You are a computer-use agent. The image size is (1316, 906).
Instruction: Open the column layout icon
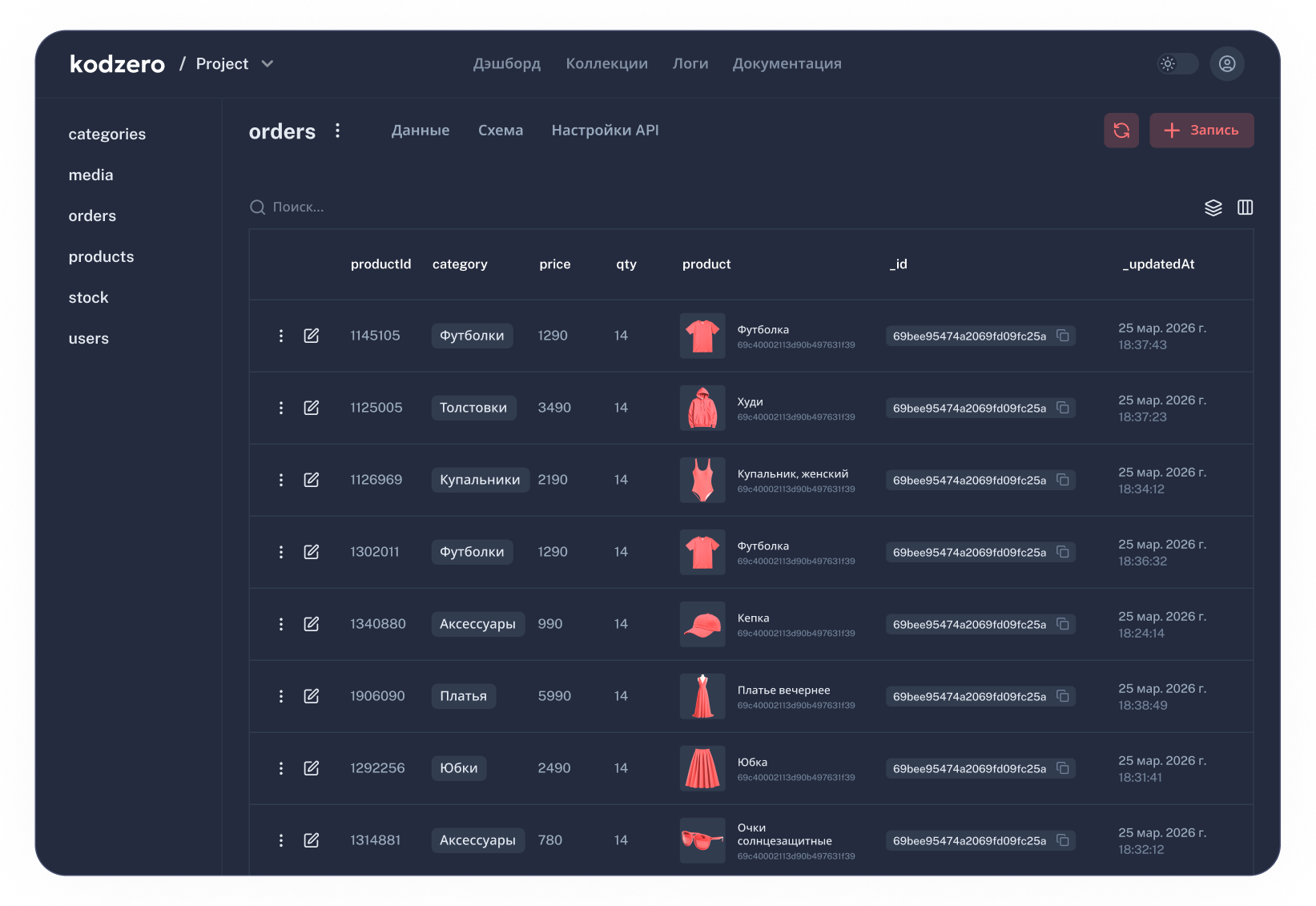click(1245, 207)
